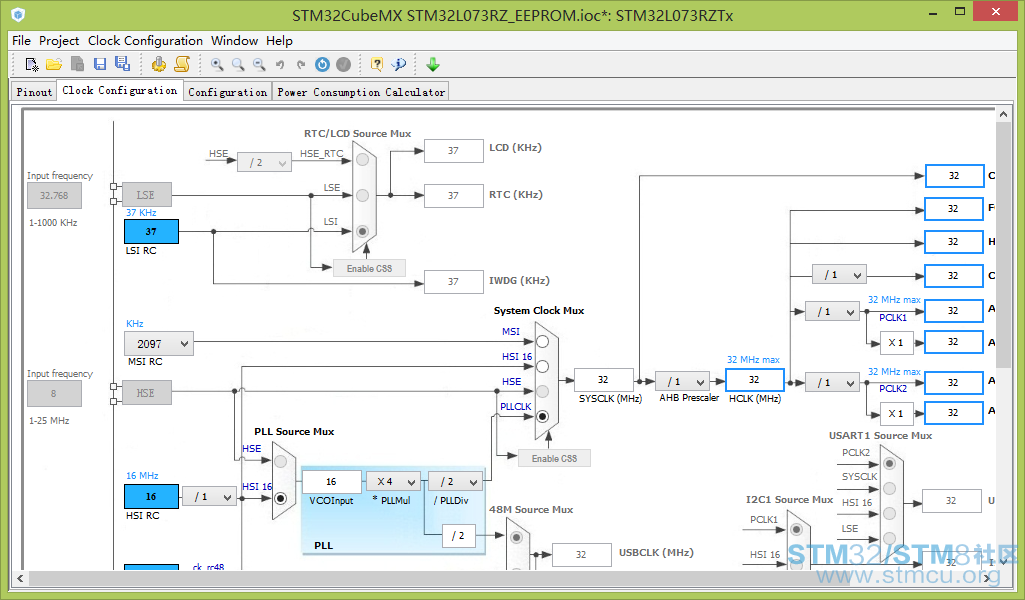Open the PLLDiv /2 dropdown
Image resolution: width=1025 pixels, height=600 pixels.
click(455, 482)
